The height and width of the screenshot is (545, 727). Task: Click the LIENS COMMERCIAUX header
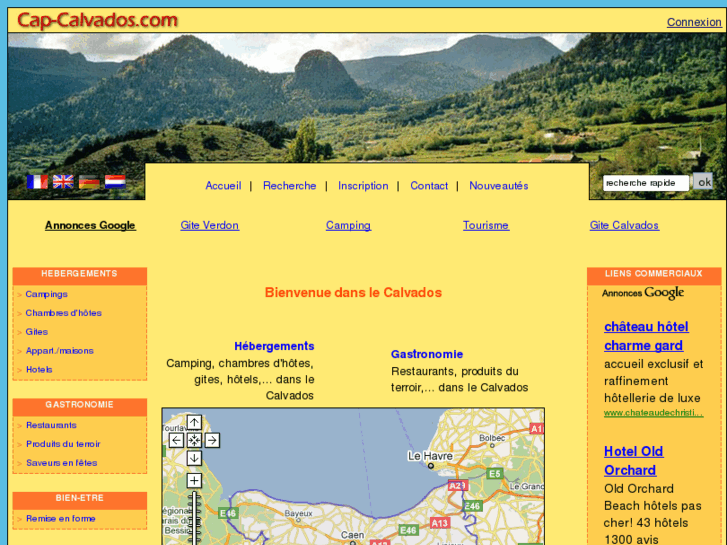654,274
